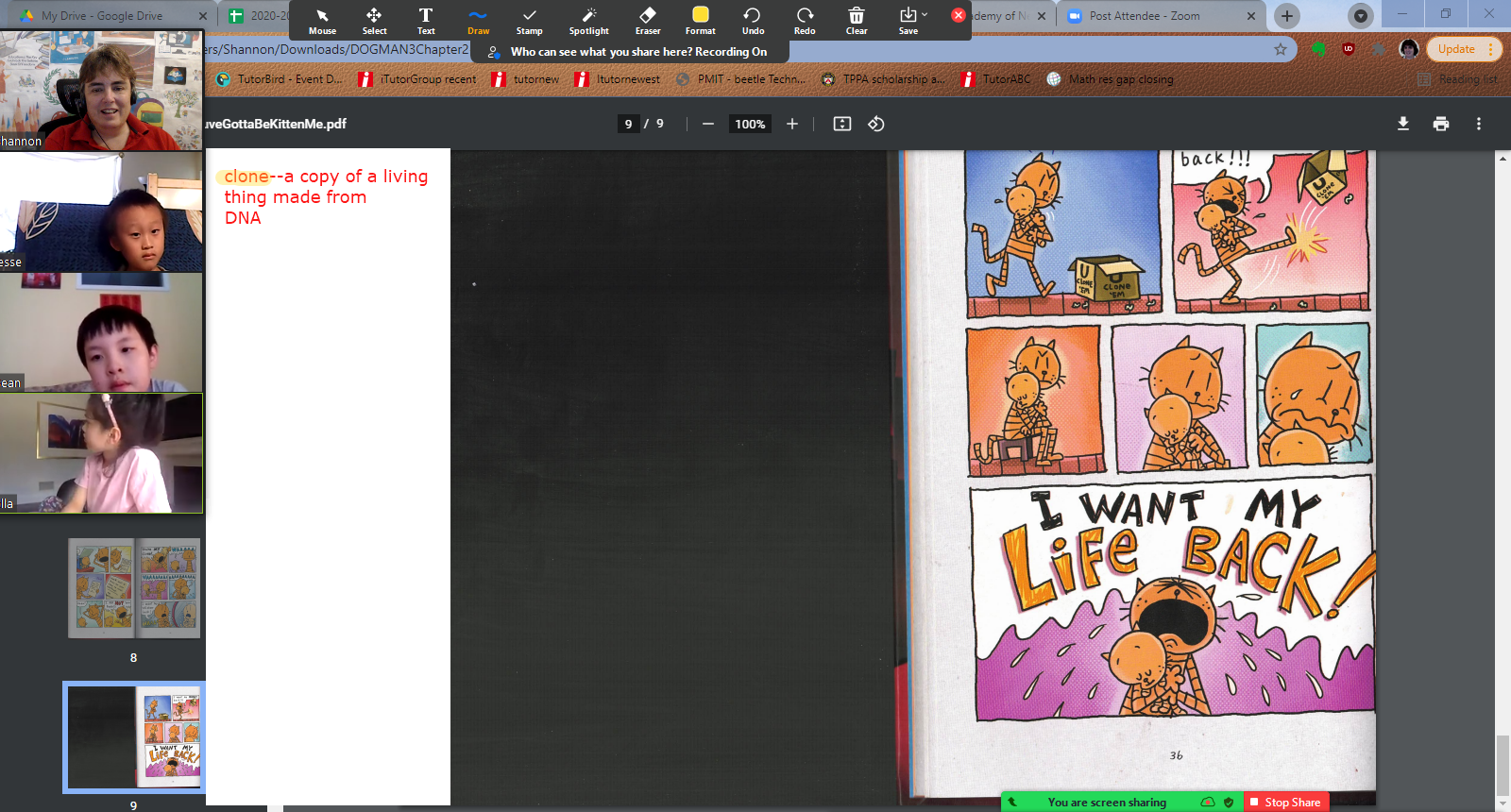Open the Chrome profile avatar

tap(1409, 49)
